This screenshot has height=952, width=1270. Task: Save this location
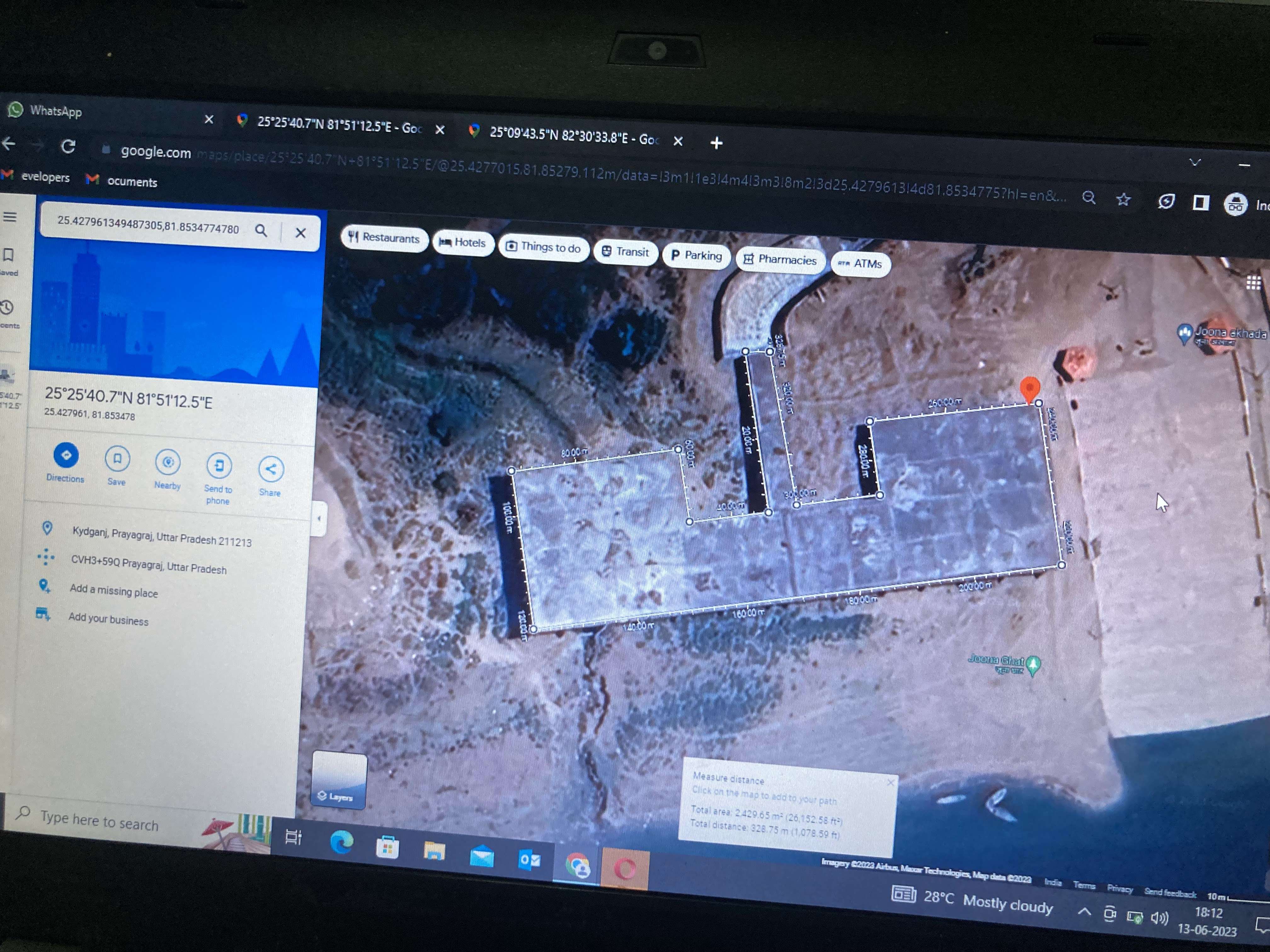point(117,465)
